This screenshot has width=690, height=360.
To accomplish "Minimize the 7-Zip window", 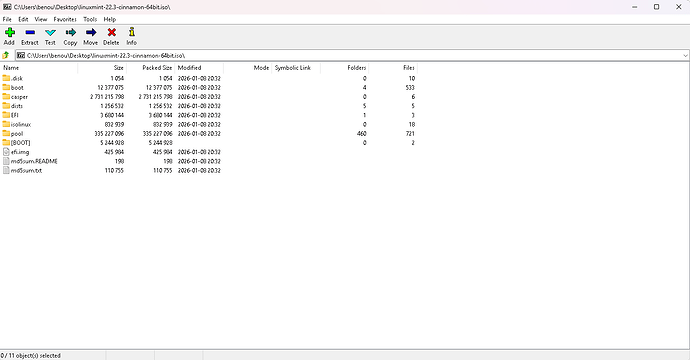I will pyautogui.click(x=635, y=7).
